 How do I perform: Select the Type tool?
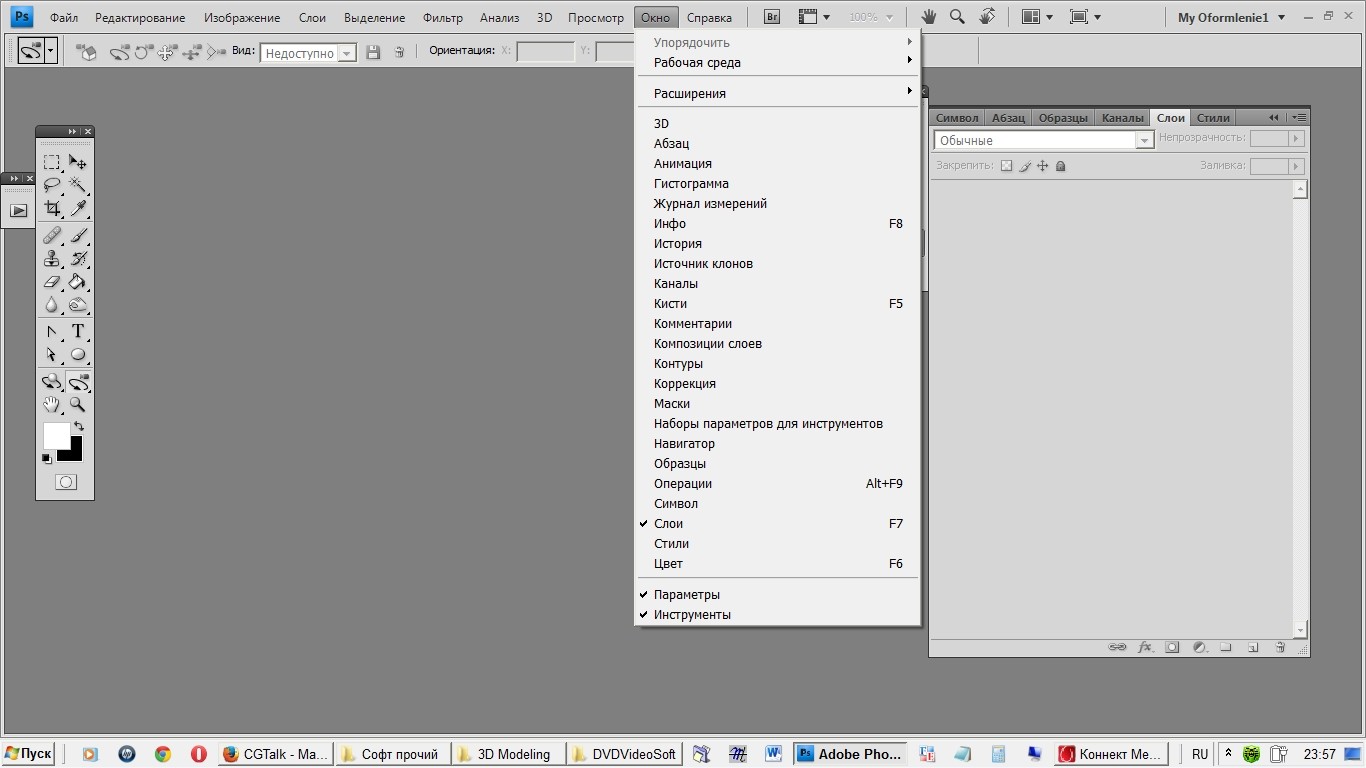78,332
